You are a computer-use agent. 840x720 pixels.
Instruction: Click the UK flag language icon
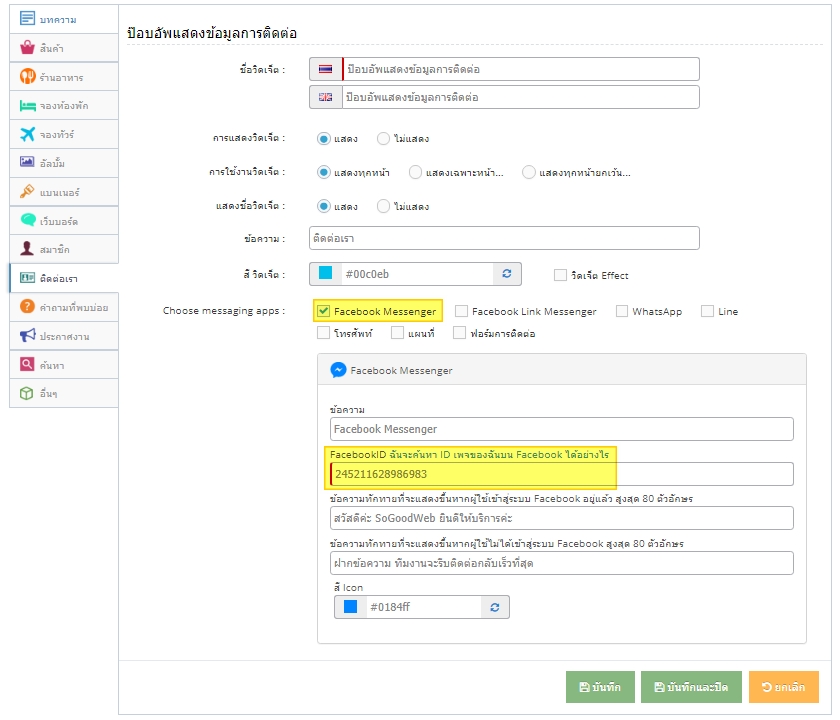(325, 97)
